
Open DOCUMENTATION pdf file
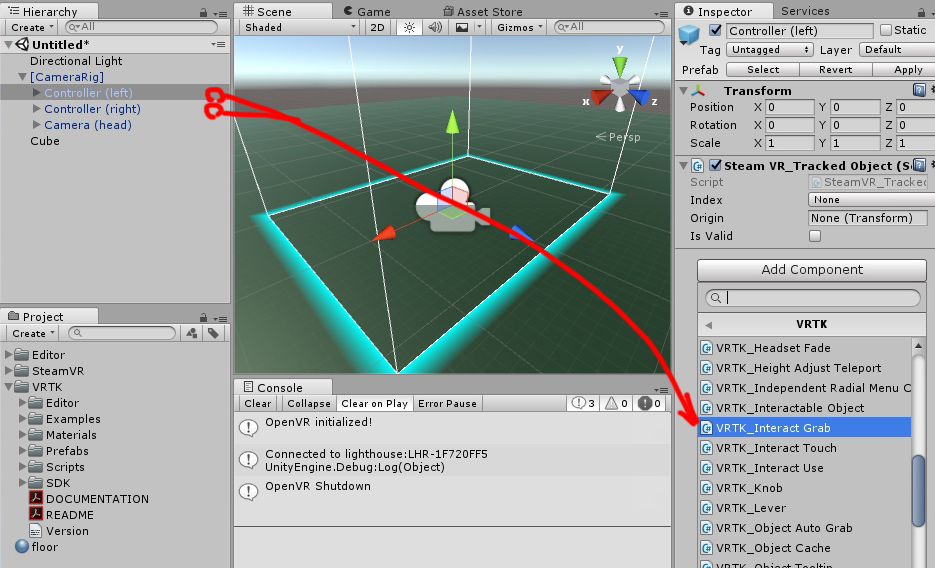point(89,499)
